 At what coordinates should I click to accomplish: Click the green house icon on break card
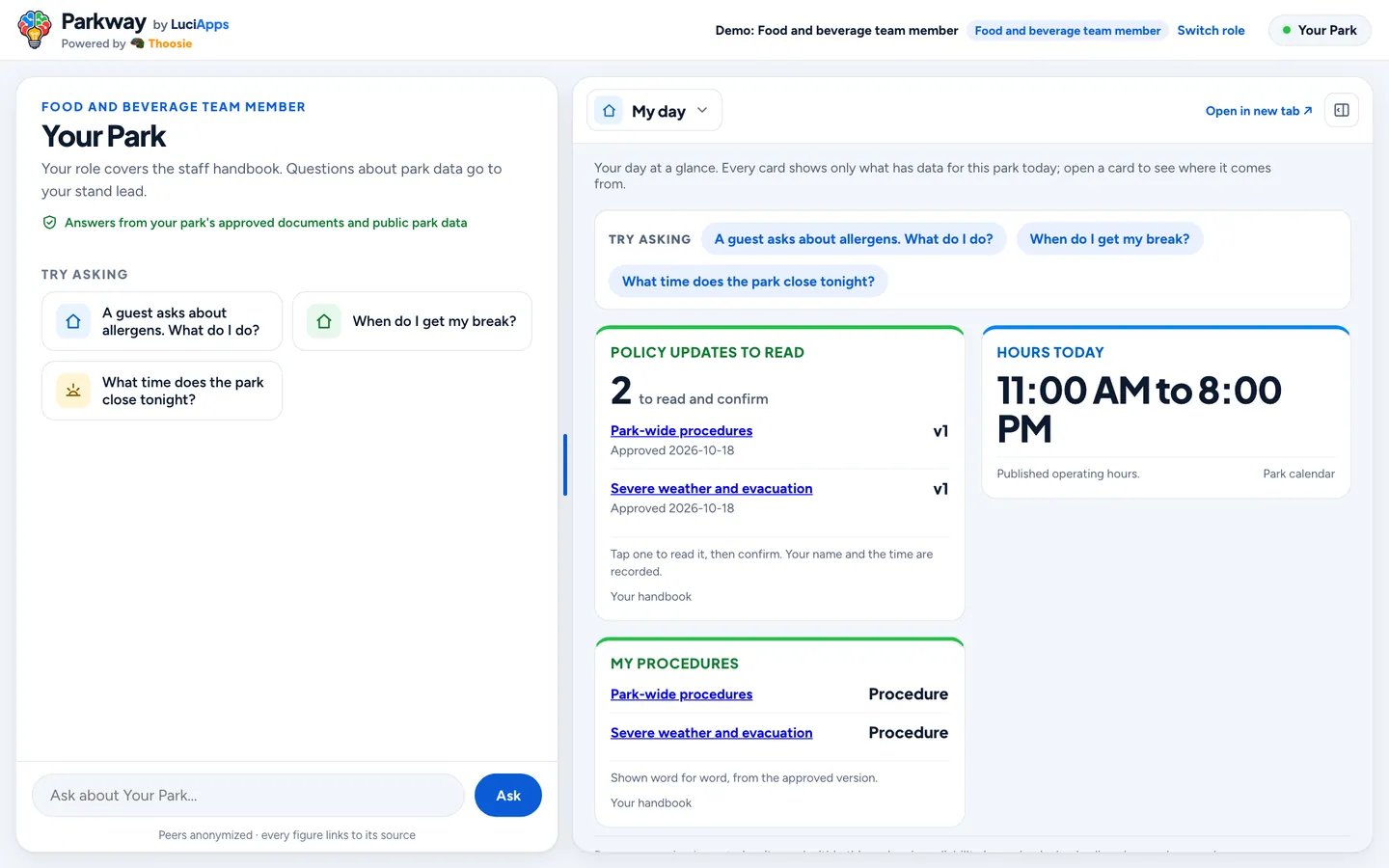pyautogui.click(x=324, y=321)
